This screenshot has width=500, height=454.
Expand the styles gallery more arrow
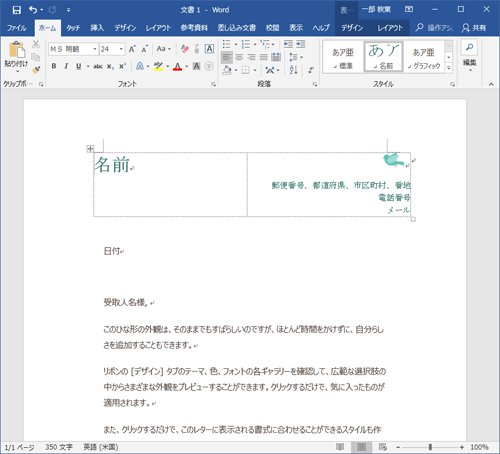(449, 68)
